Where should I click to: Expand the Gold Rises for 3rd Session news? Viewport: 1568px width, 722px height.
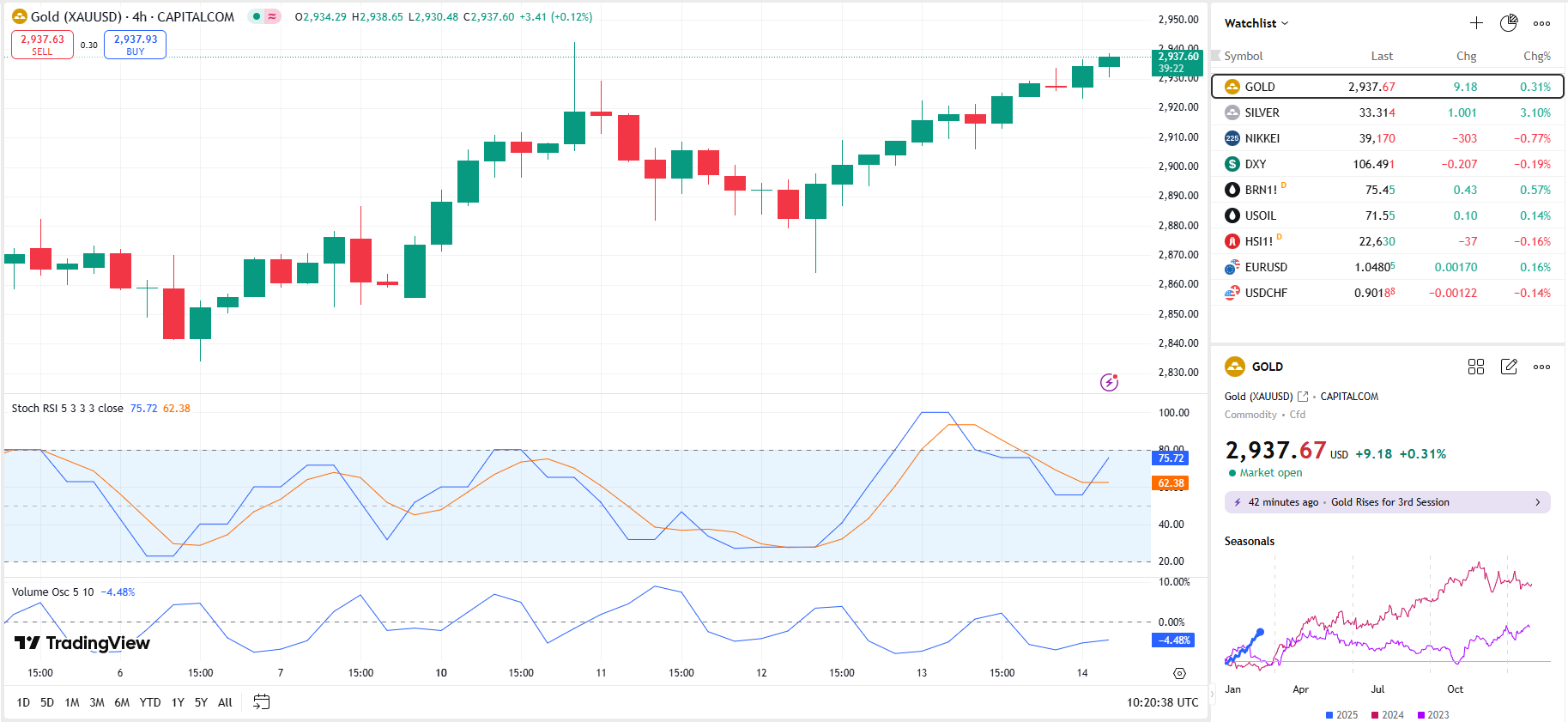click(x=1387, y=502)
